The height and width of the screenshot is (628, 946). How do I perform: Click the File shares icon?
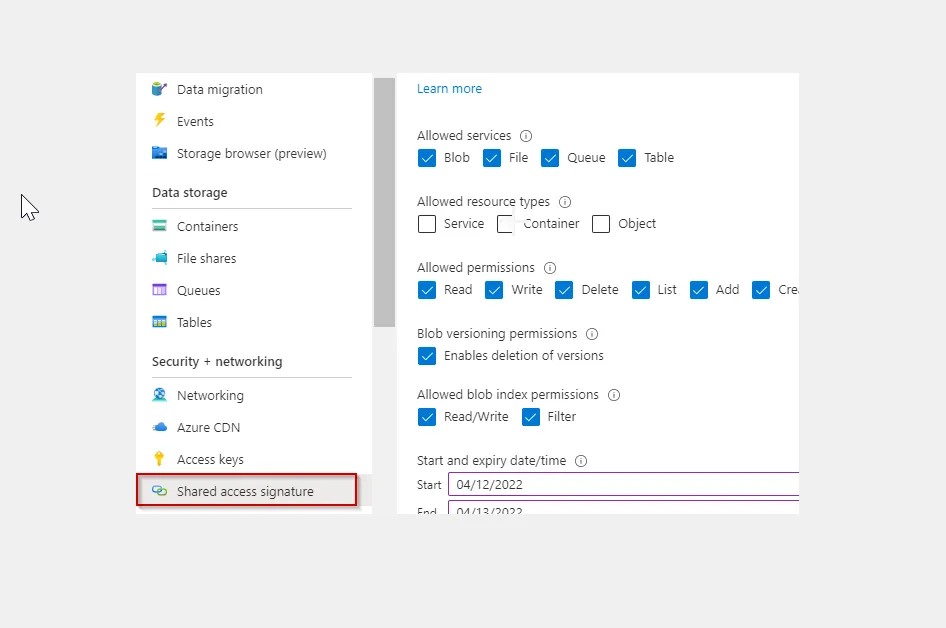coord(160,258)
